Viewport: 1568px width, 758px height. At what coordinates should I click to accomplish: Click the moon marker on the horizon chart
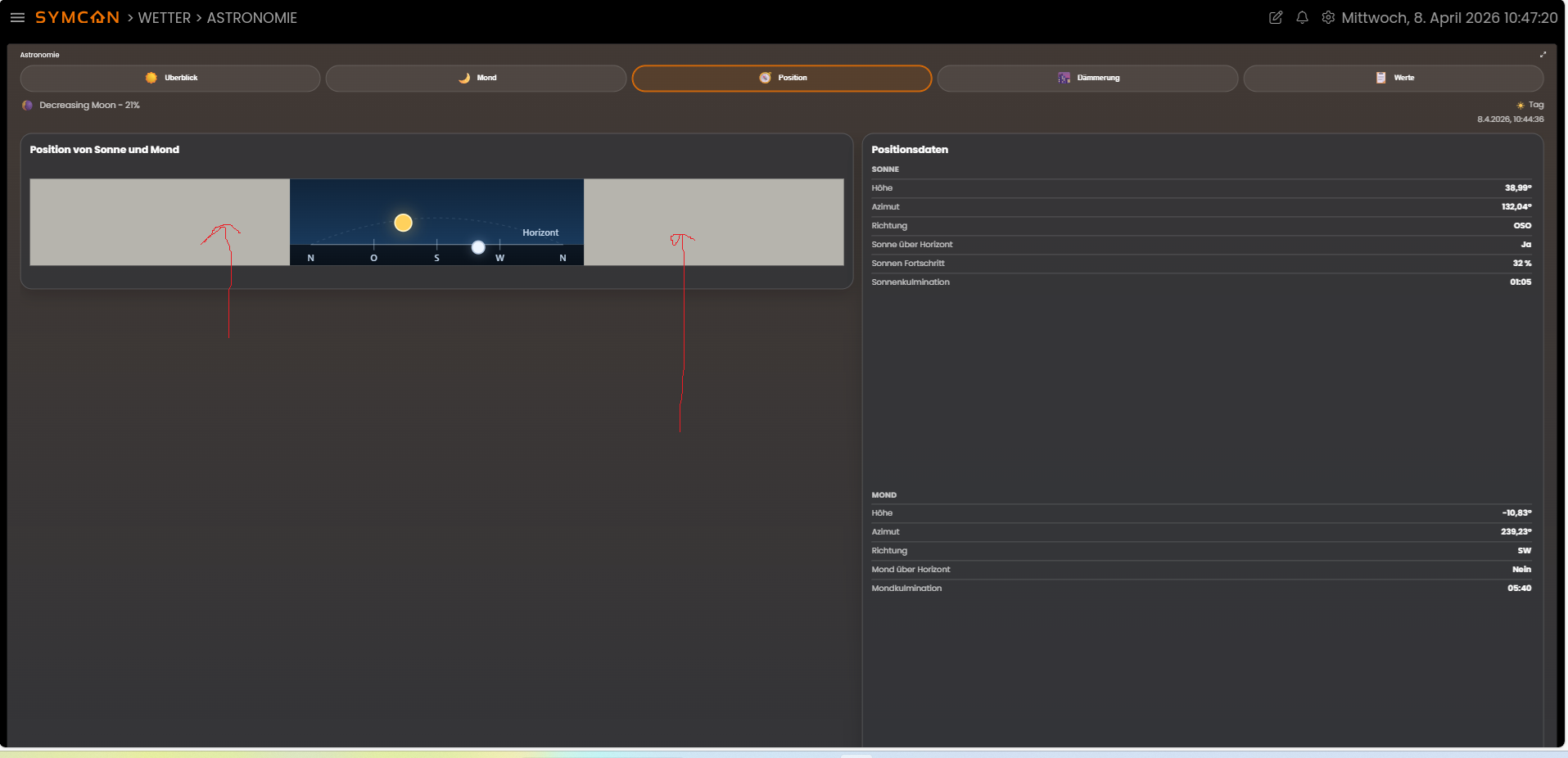pyautogui.click(x=478, y=247)
